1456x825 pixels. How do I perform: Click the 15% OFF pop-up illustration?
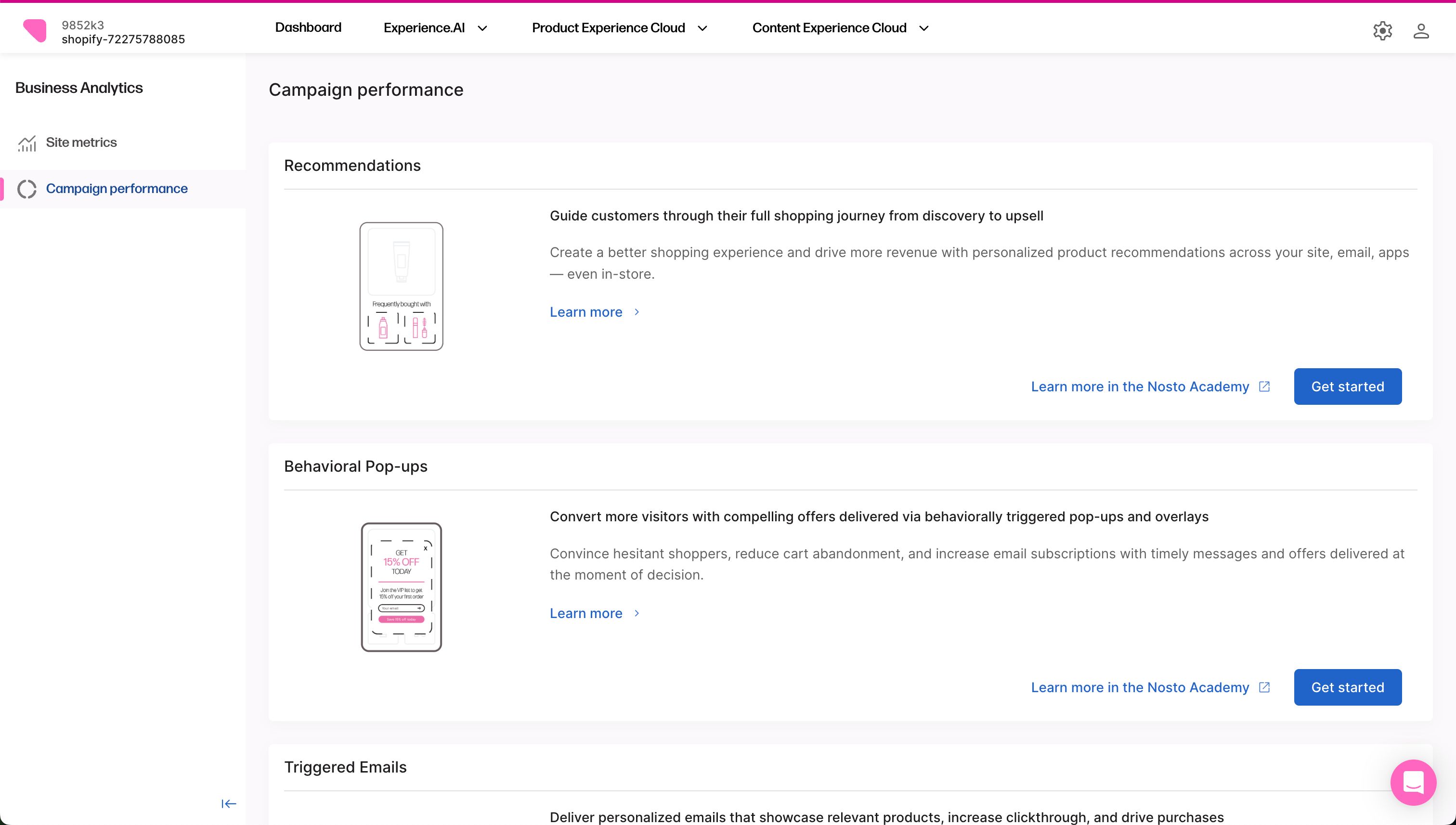(401, 587)
